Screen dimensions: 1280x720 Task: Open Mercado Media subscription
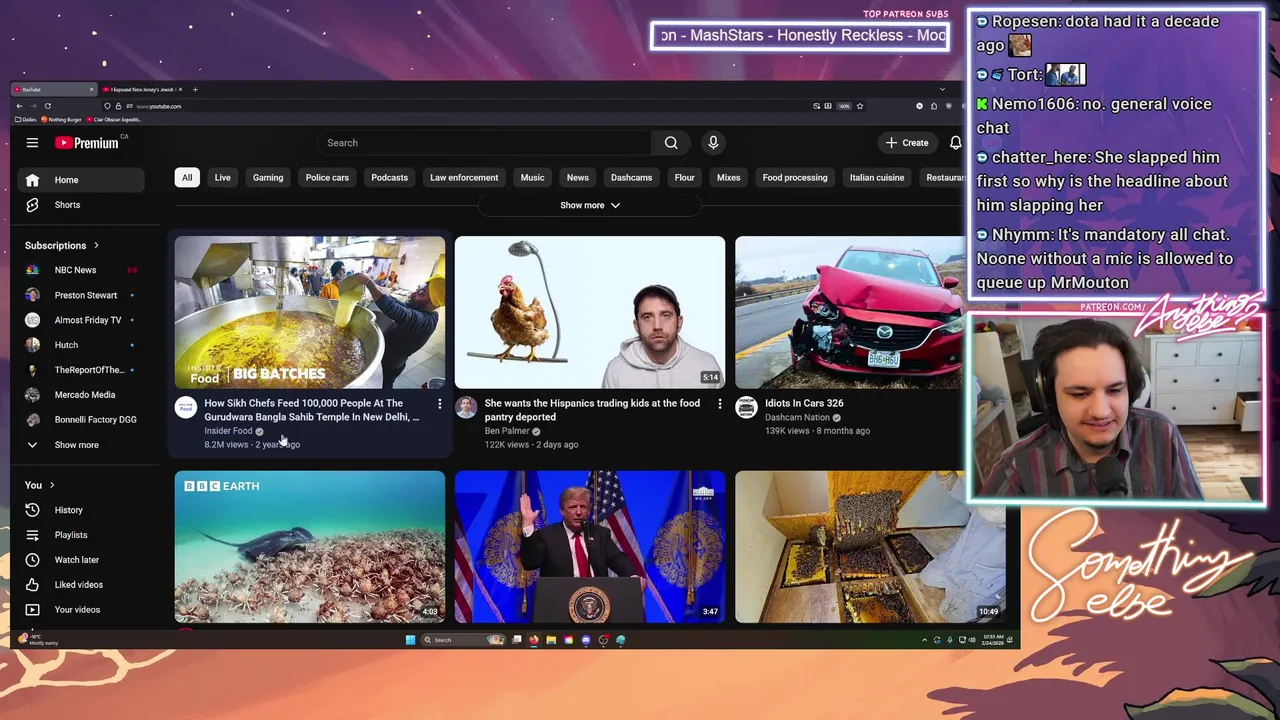click(81, 395)
